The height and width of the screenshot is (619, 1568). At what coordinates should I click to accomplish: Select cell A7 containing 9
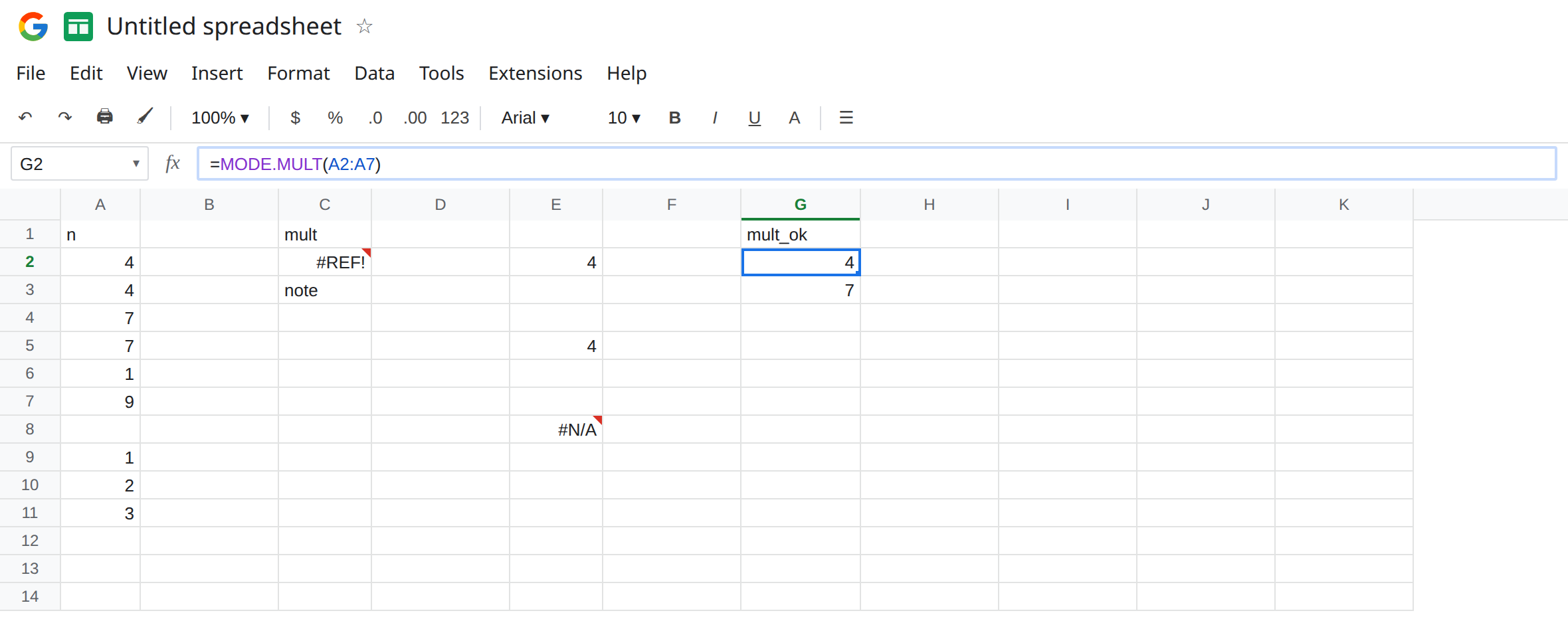pyautogui.click(x=100, y=402)
